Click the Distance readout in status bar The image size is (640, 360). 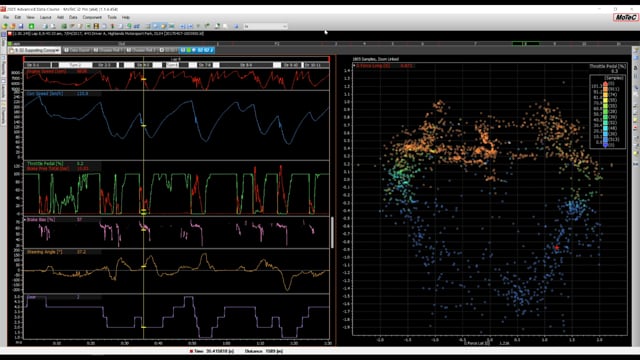point(264,351)
